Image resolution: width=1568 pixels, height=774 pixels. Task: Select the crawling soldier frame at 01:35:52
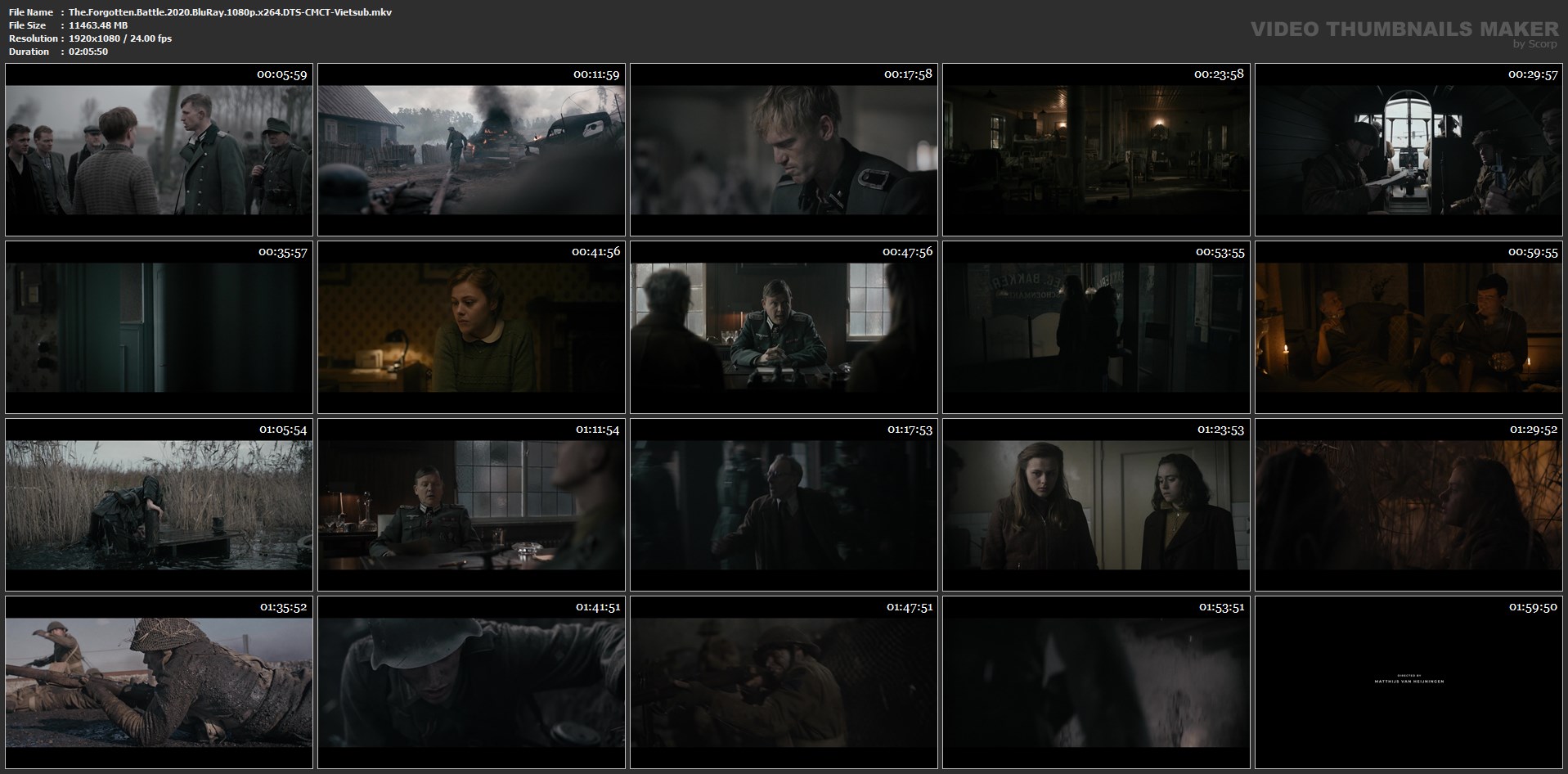(x=159, y=682)
